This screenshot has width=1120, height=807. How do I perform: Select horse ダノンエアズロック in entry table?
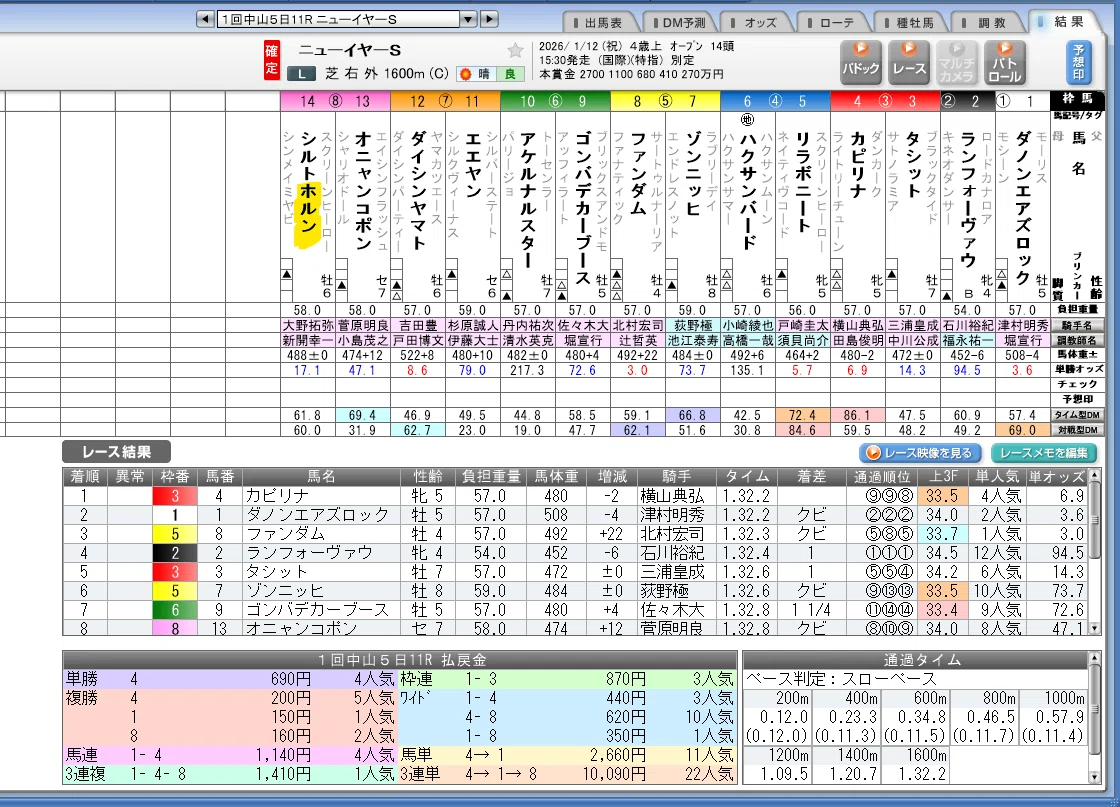pyautogui.click(x=1022, y=207)
